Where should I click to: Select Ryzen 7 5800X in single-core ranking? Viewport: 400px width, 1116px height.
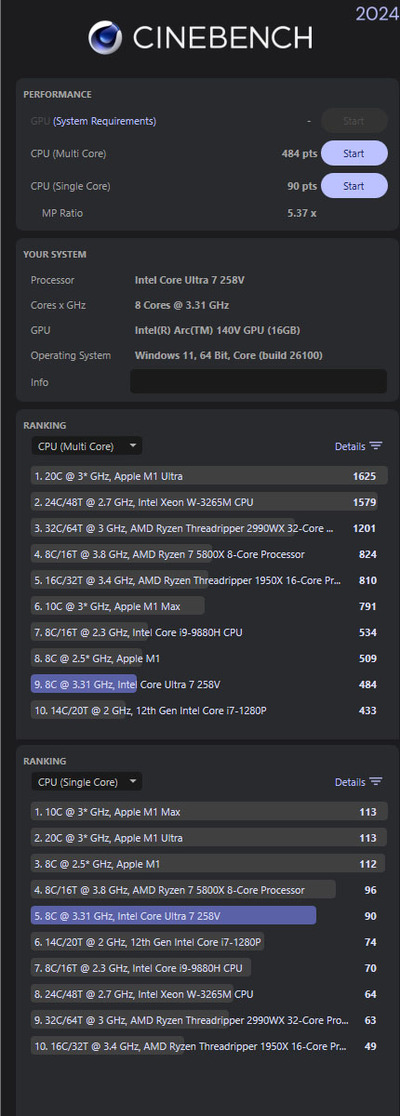[x=209, y=890]
